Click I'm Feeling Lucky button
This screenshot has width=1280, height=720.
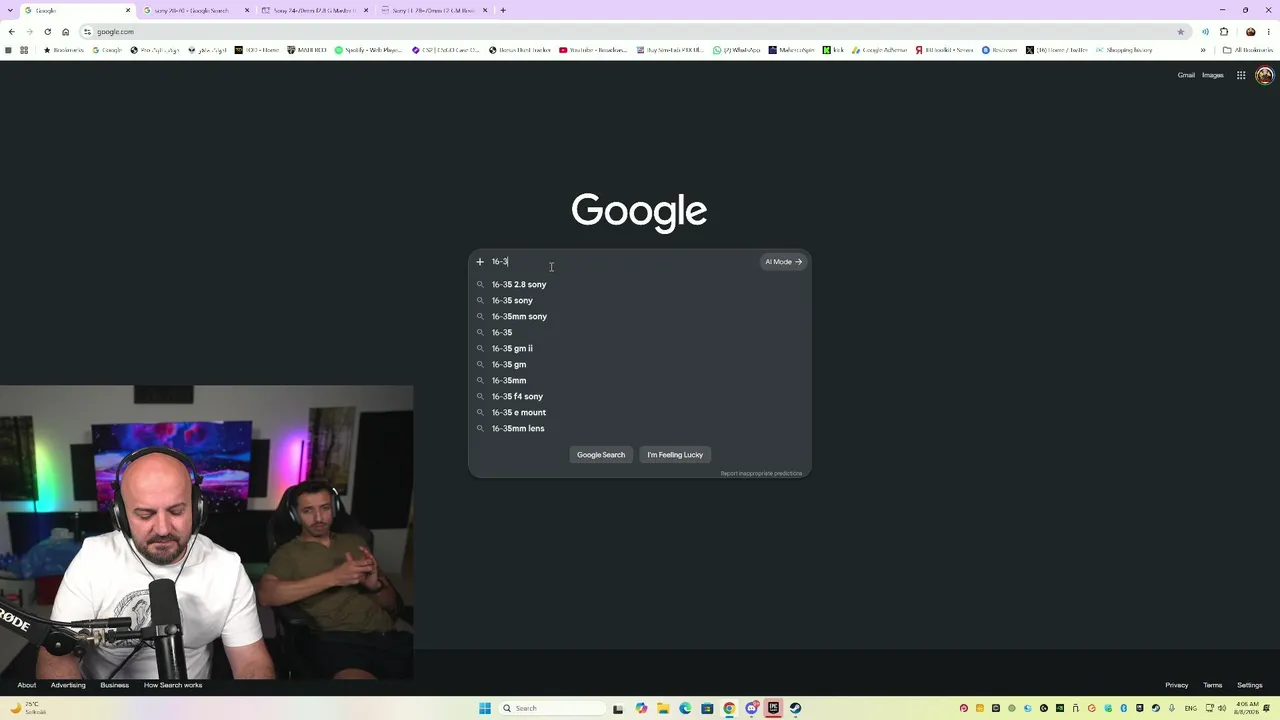tap(675, 455)
